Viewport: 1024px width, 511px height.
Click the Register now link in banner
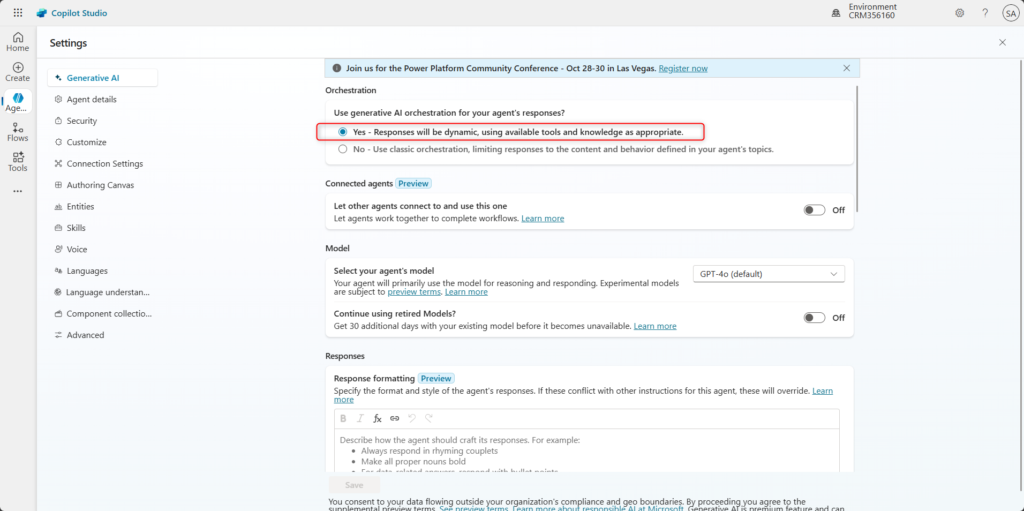point(683,68)
